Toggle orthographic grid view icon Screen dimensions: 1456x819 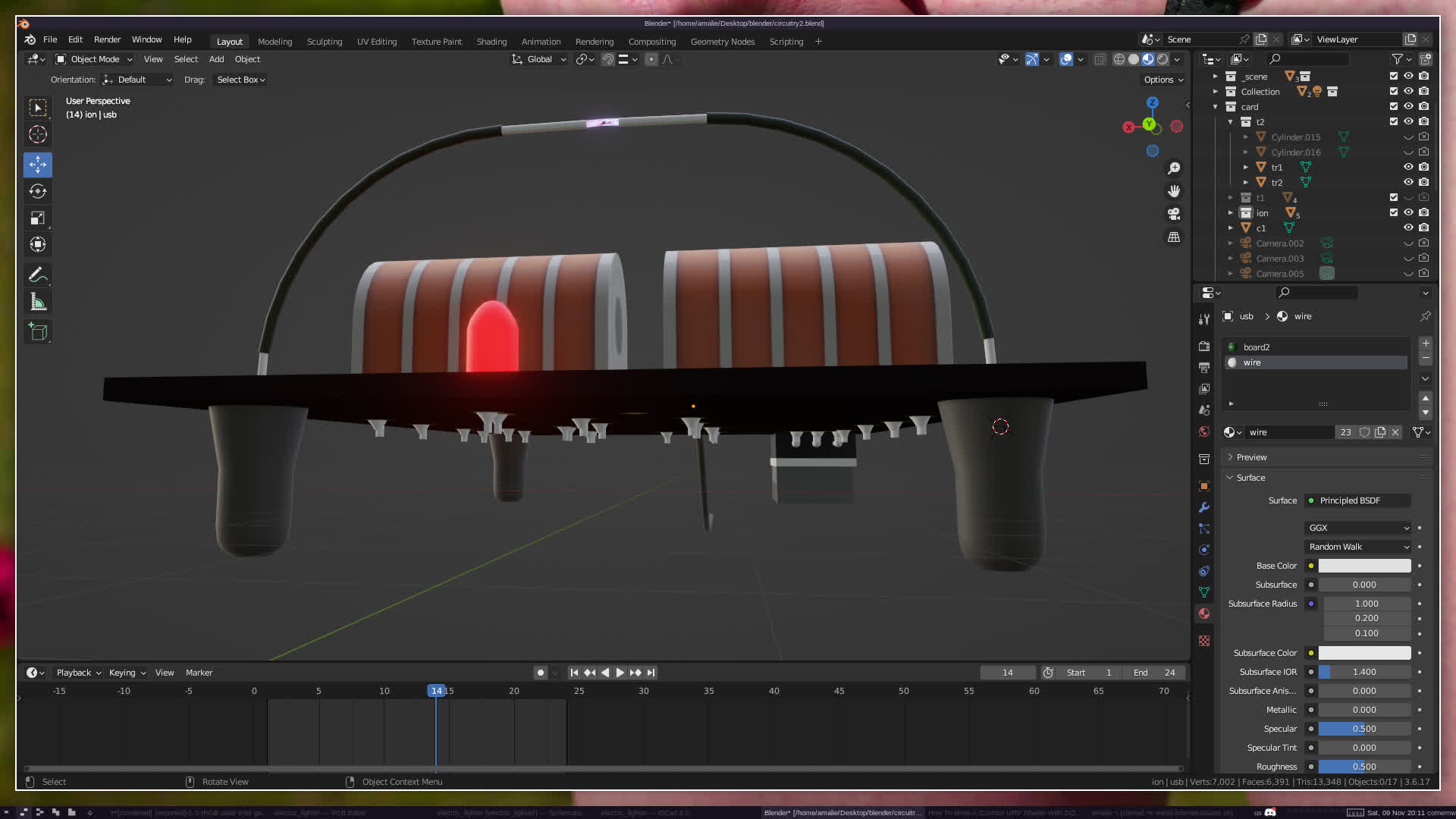1174,237
